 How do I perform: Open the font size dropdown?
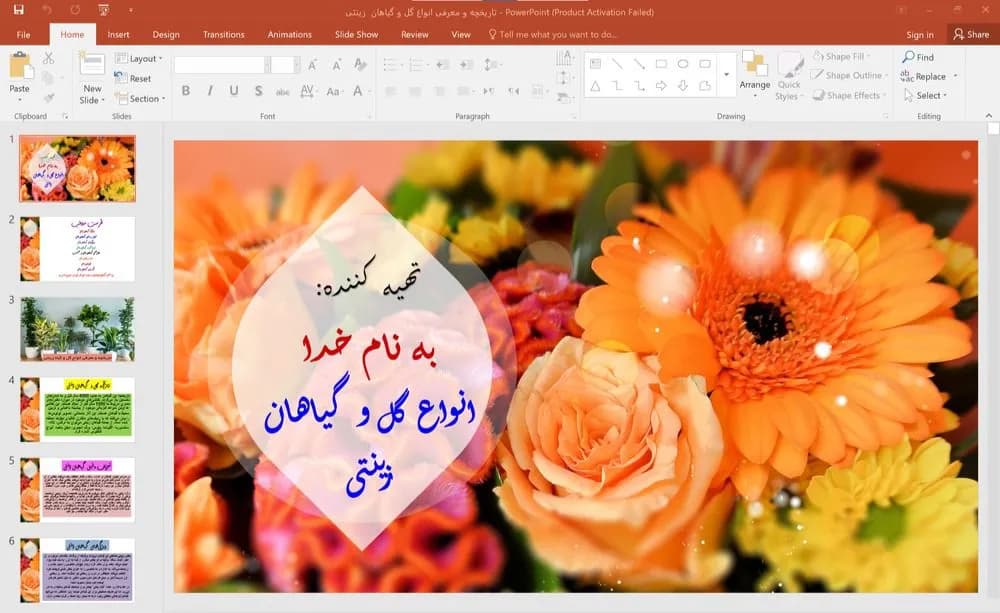coord(296,64)
